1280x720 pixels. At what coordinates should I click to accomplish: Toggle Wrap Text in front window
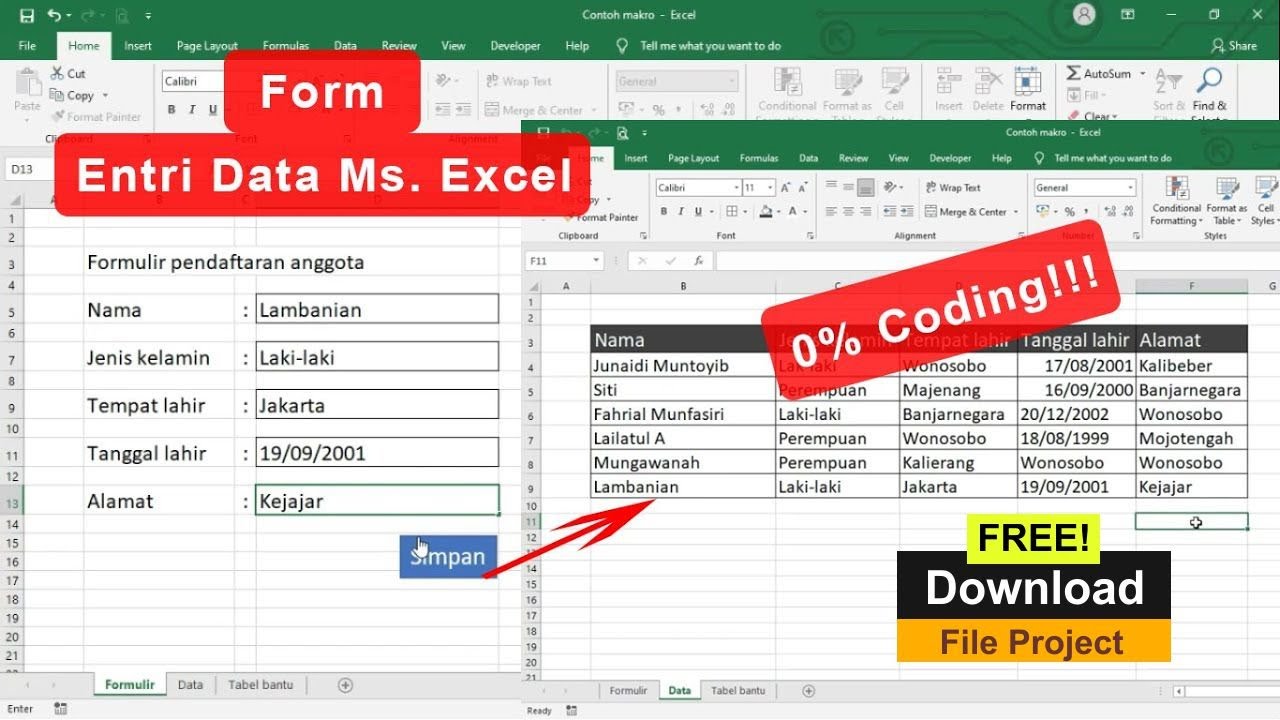pyautogui.click(x=953, y=188)
